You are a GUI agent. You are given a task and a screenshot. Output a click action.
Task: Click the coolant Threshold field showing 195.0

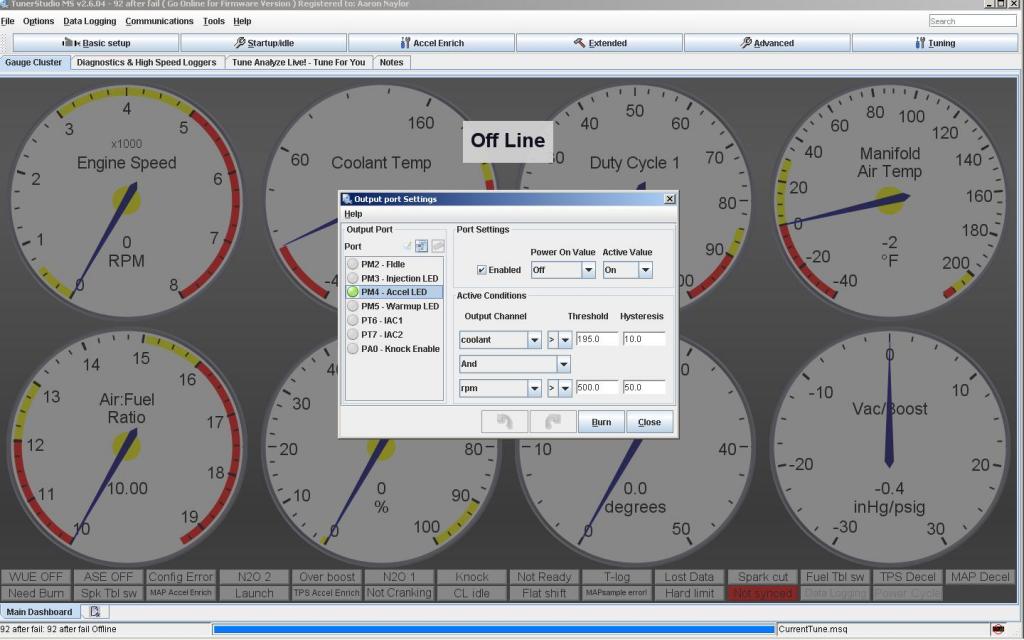(597, 339)
